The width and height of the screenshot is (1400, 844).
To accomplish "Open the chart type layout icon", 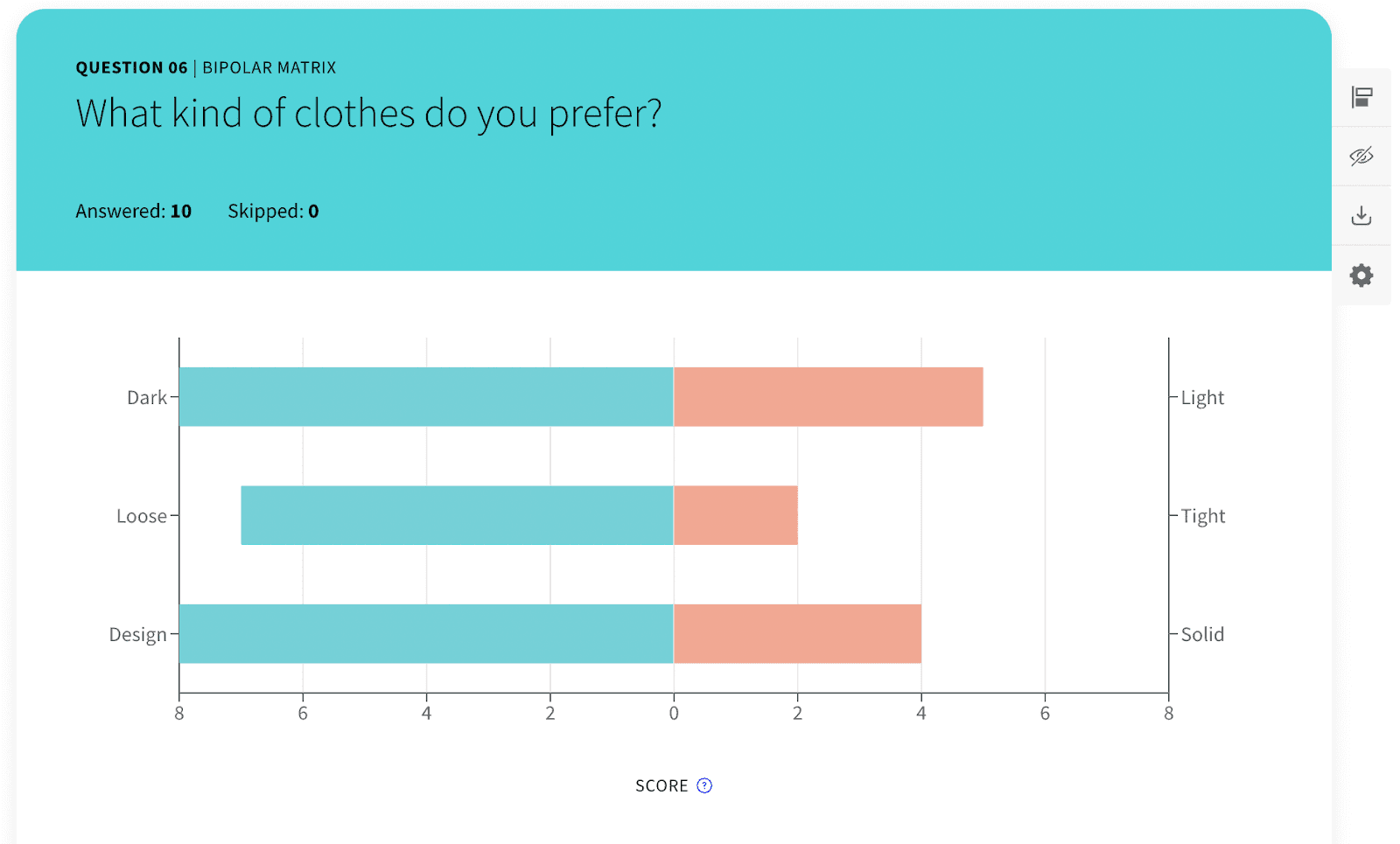I will (1361, 97).
